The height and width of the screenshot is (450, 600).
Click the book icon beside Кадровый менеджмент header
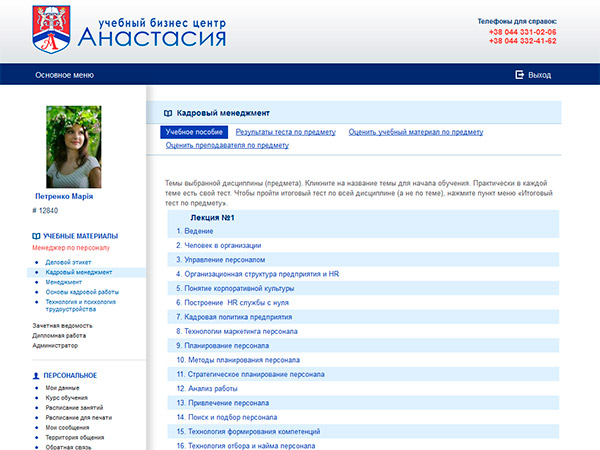(x=168, y=114)
